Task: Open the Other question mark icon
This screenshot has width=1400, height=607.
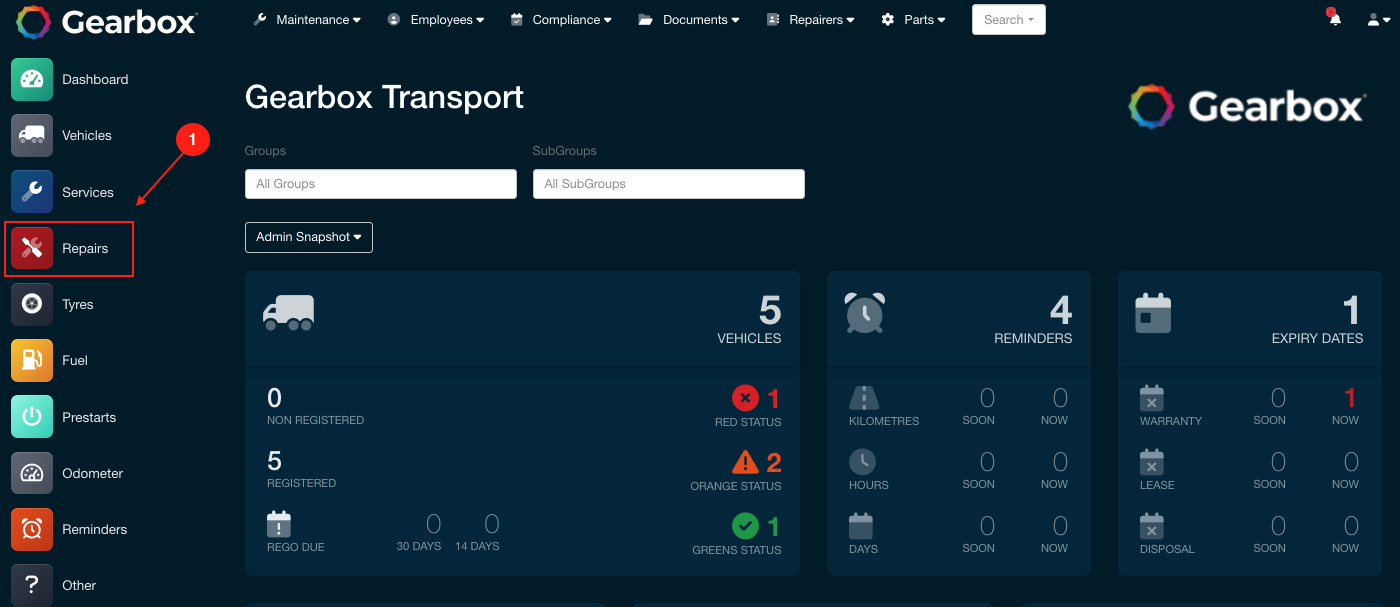Action: [x=32, y=585]
